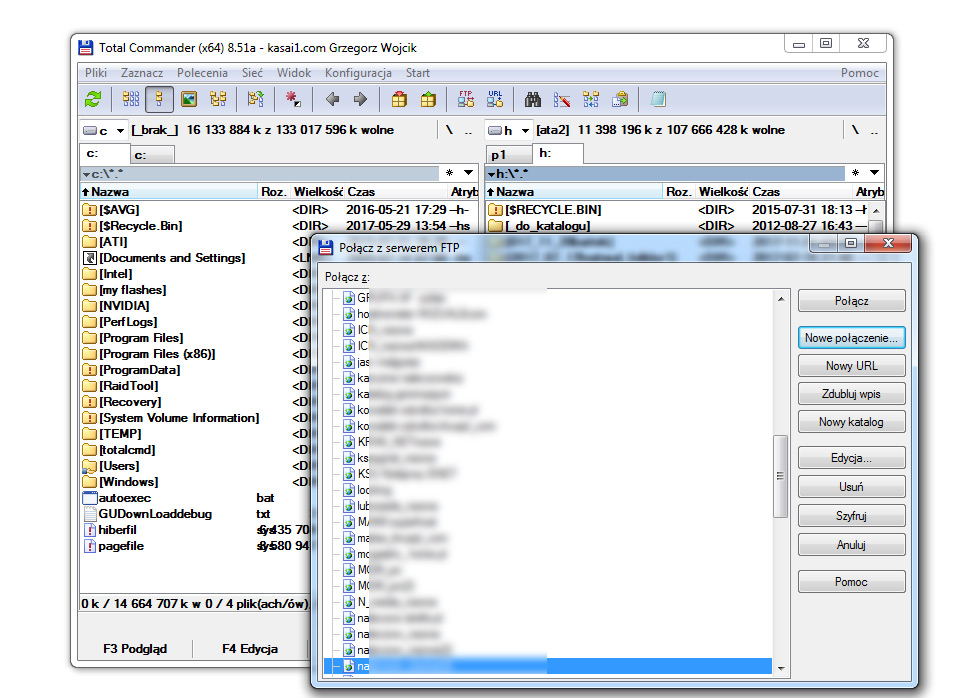This screenshot has height=698, width=960.
Task: Click the FTP list scrollbar thumb
Action: (x=781, y=476)
